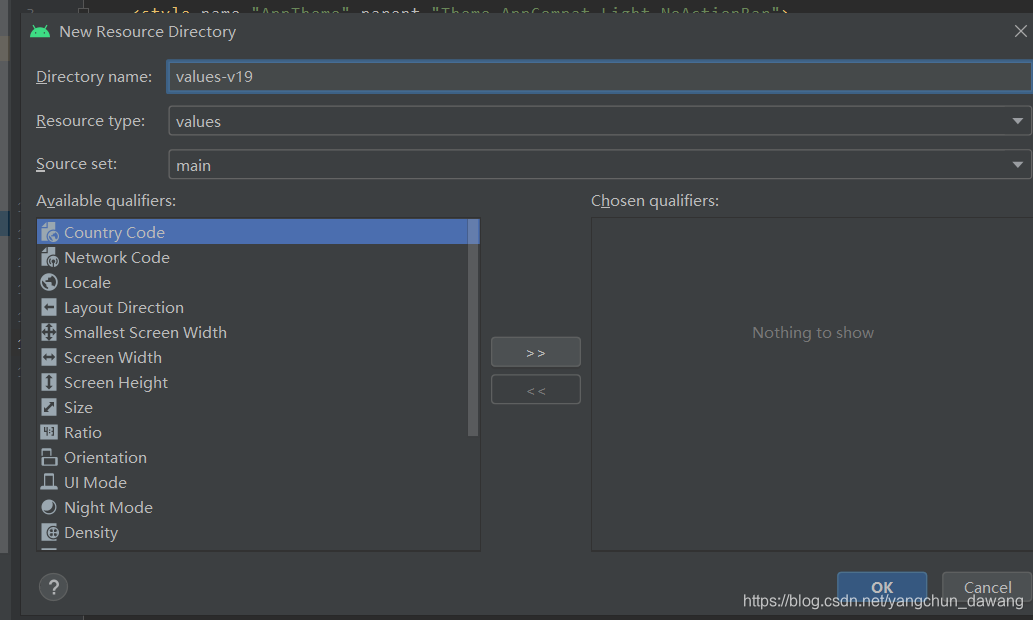Click the UI Mode icon
1033x620 pixels.
tap(49, 482)
